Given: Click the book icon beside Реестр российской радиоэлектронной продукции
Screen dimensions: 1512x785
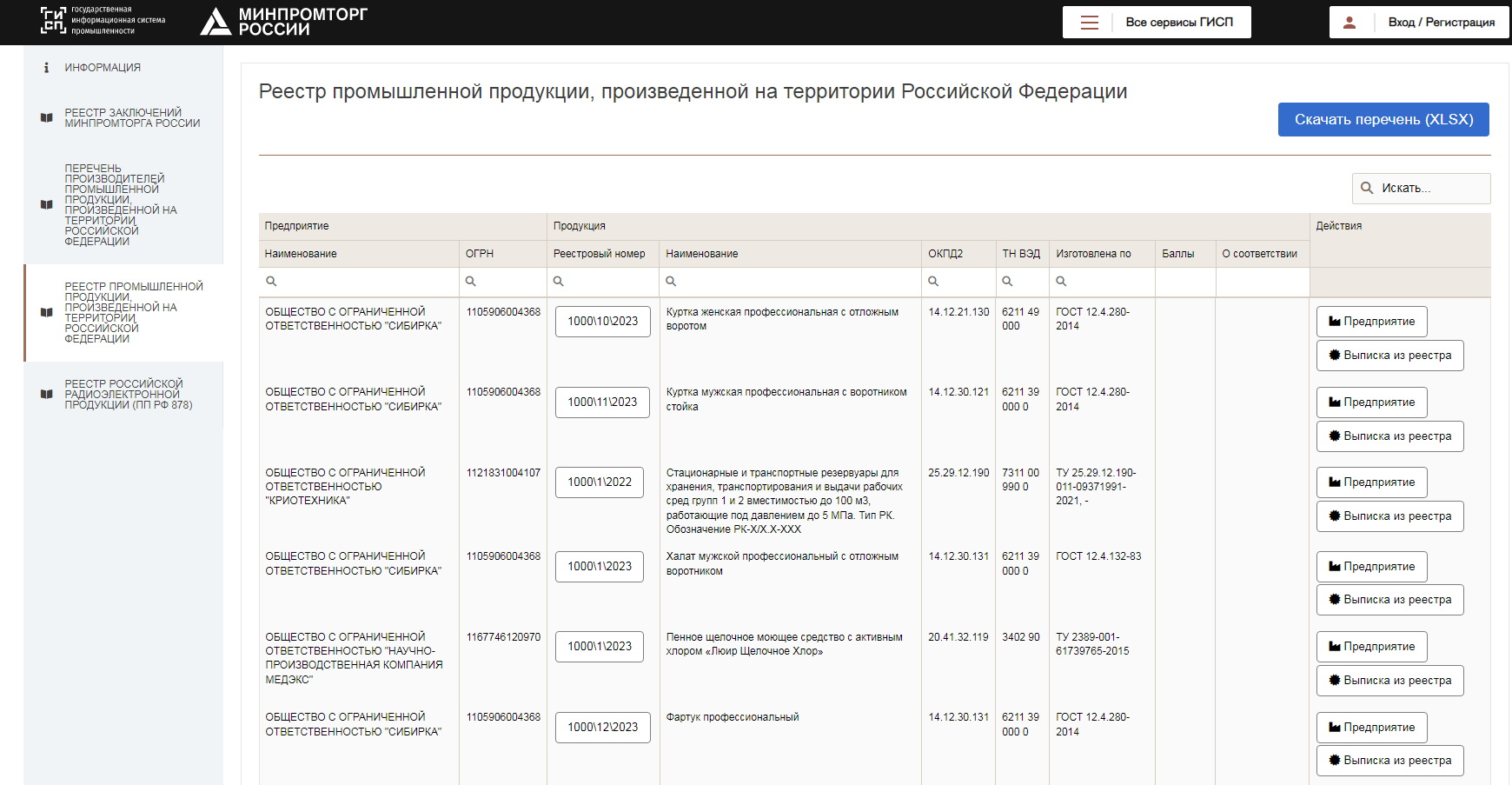Looking at the screenshot, I should (47, 394).
